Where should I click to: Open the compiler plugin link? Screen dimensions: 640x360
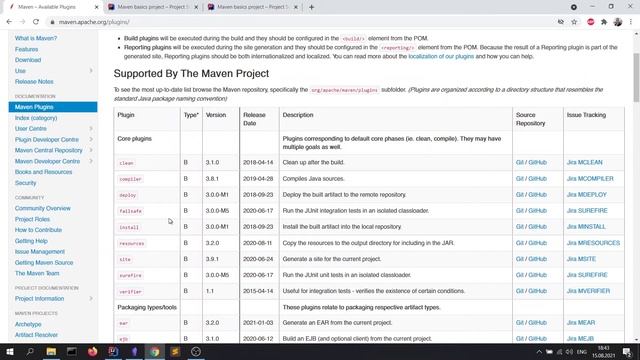click(x=131, y=179)
